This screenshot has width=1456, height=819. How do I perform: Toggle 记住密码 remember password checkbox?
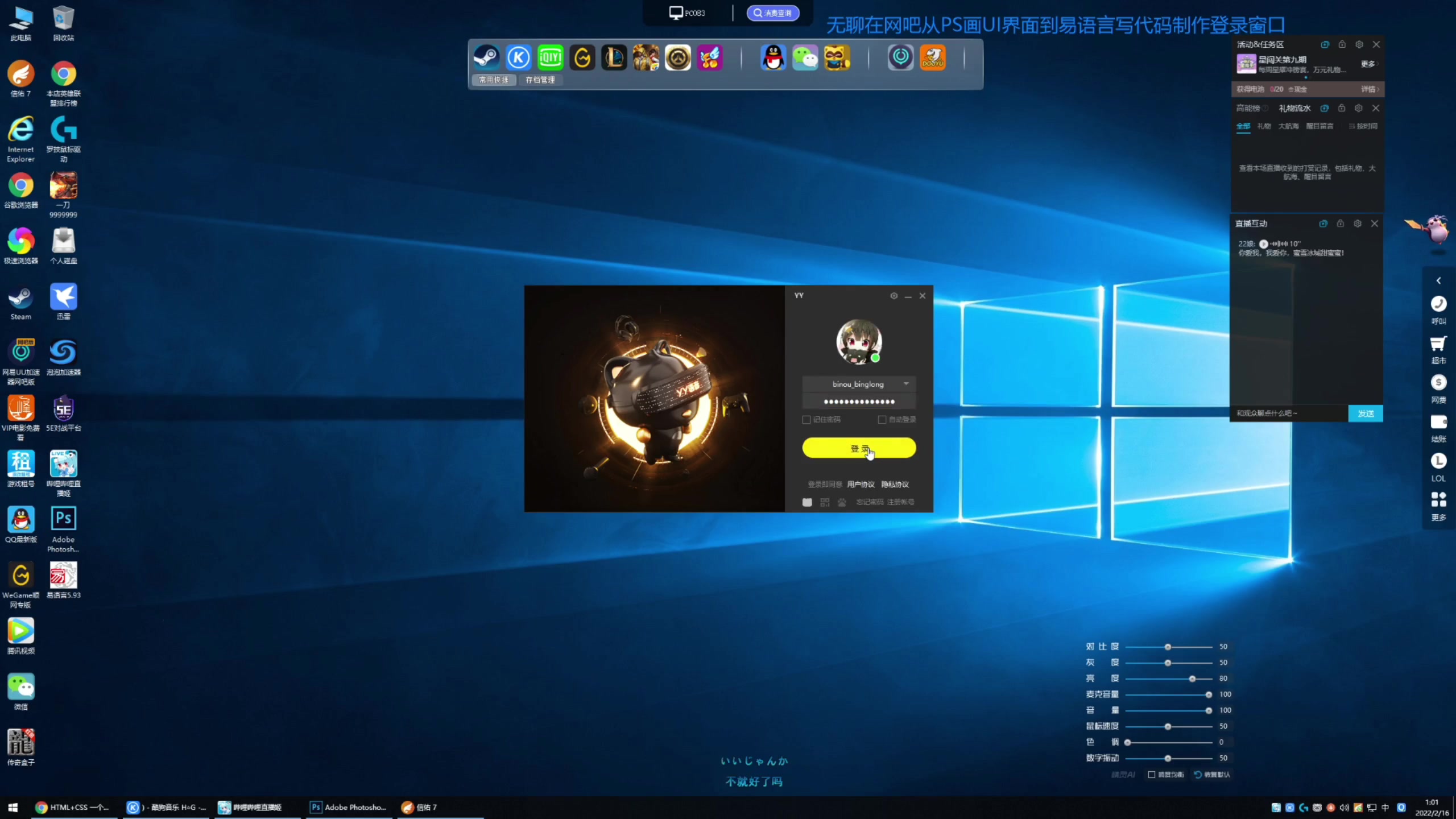(806, 420)
